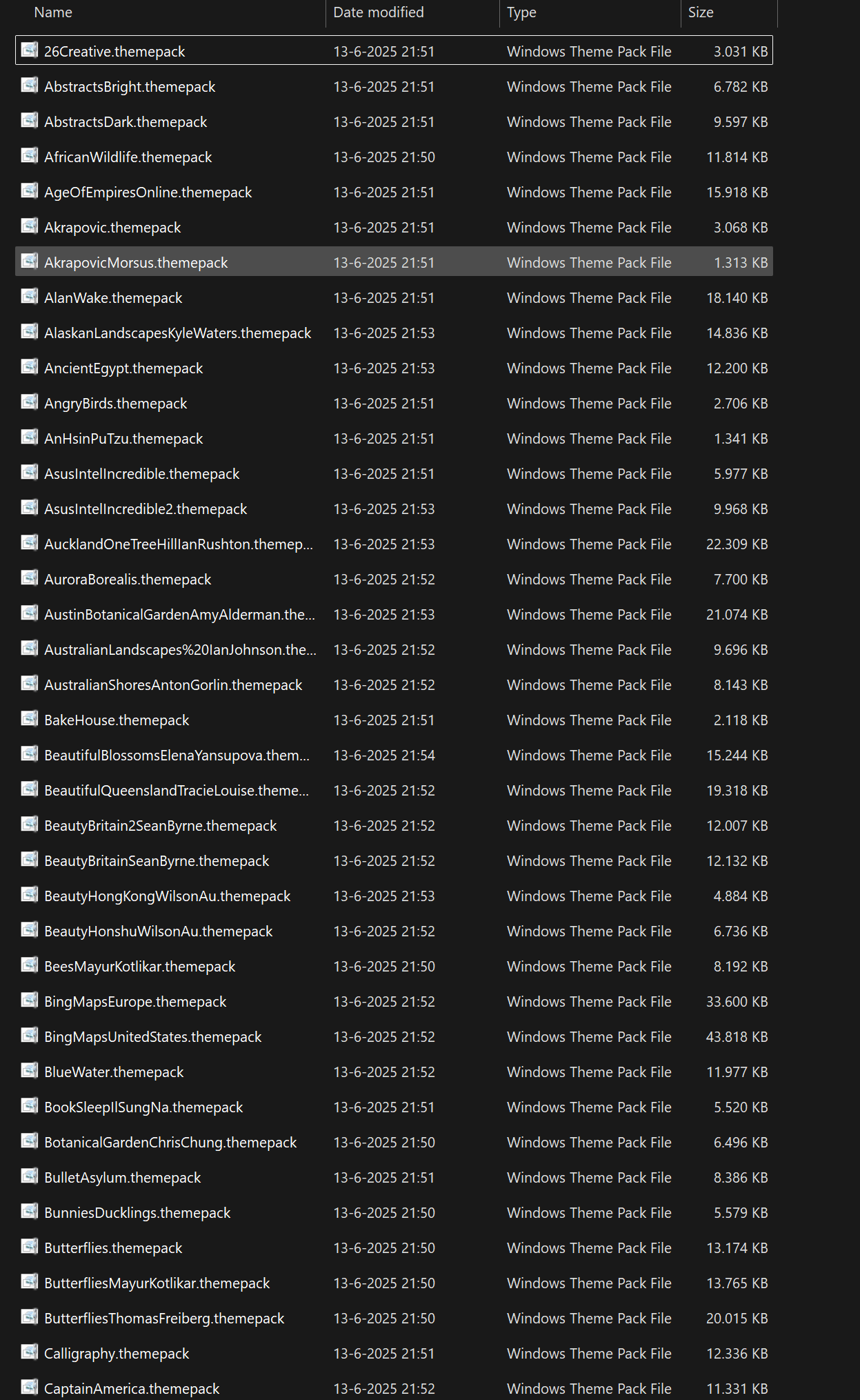Select the AustralianLandscapes%20IanJohnson file name
Screen dimensions: 860x1400
(180, 650)
